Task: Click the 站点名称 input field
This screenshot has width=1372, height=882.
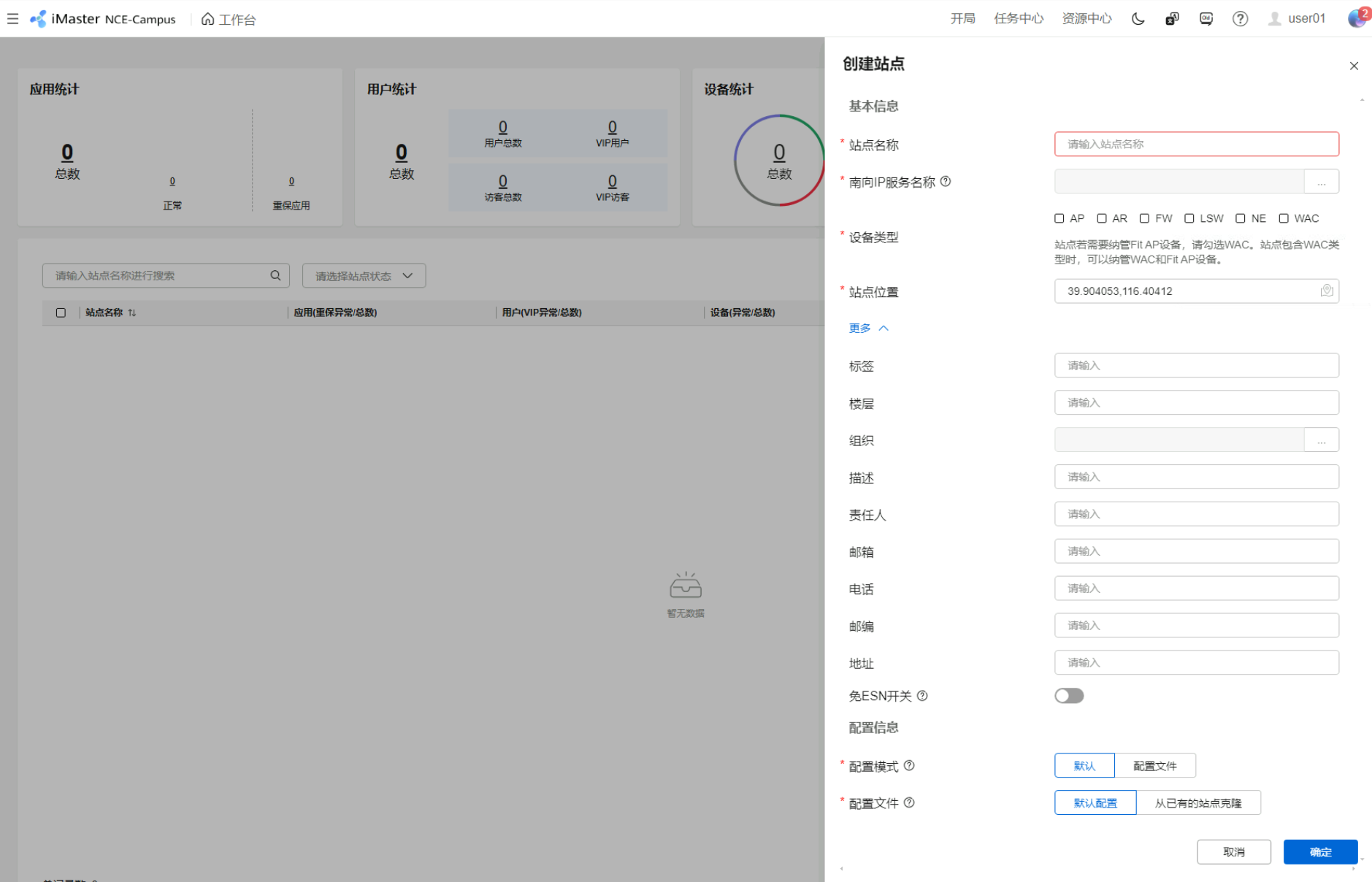Action: pyautogui.click(x=1196, y=145)
